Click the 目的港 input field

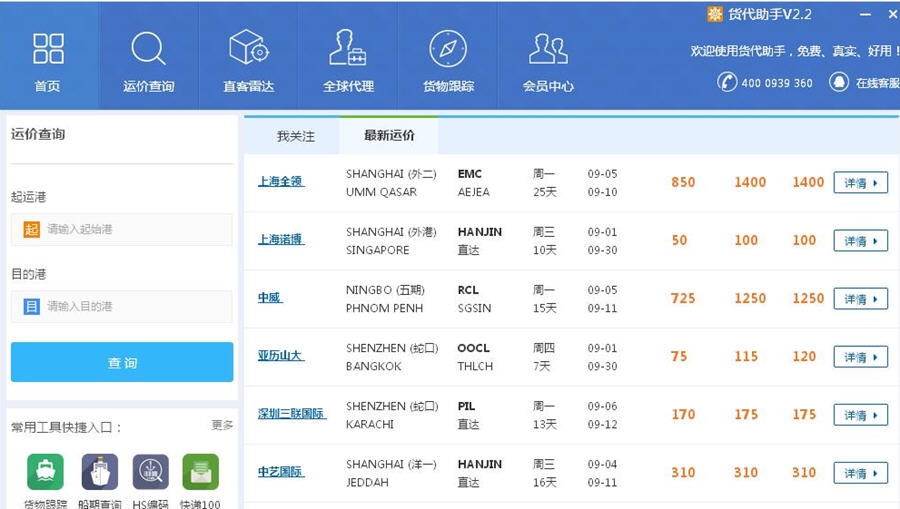tap(122, 306)
